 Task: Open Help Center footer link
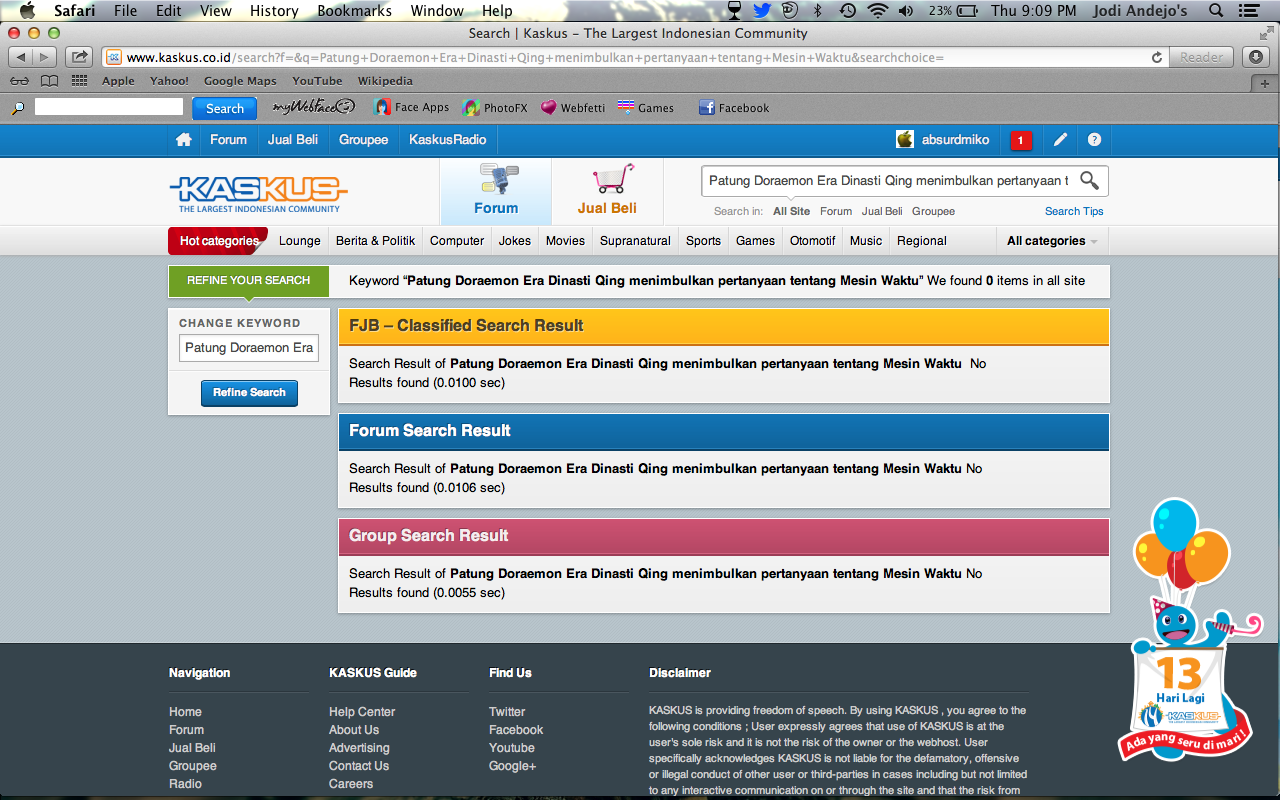pos(362,712)
